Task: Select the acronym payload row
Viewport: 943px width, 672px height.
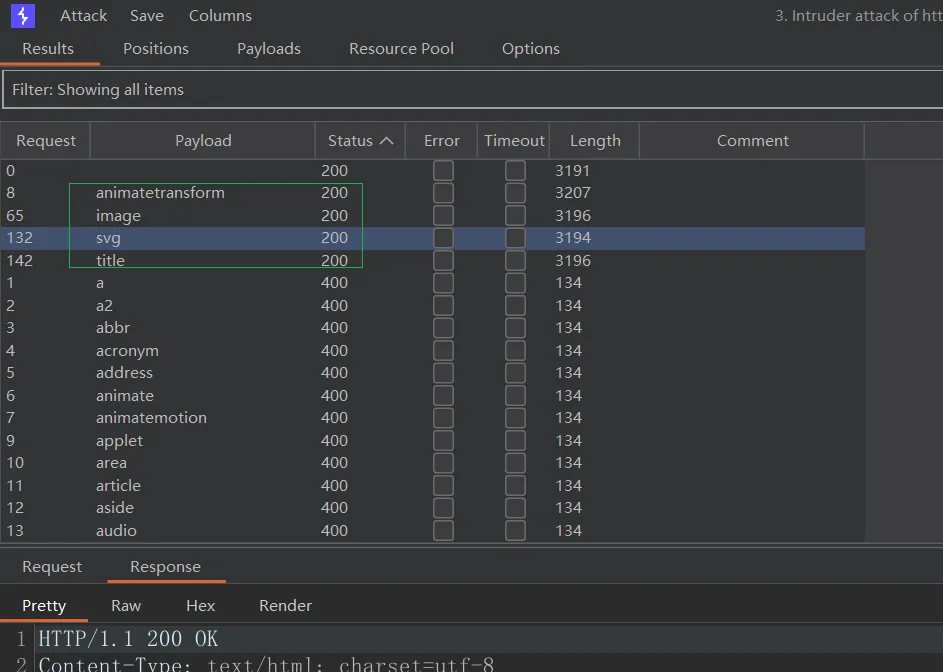Action: click(432, 351)
